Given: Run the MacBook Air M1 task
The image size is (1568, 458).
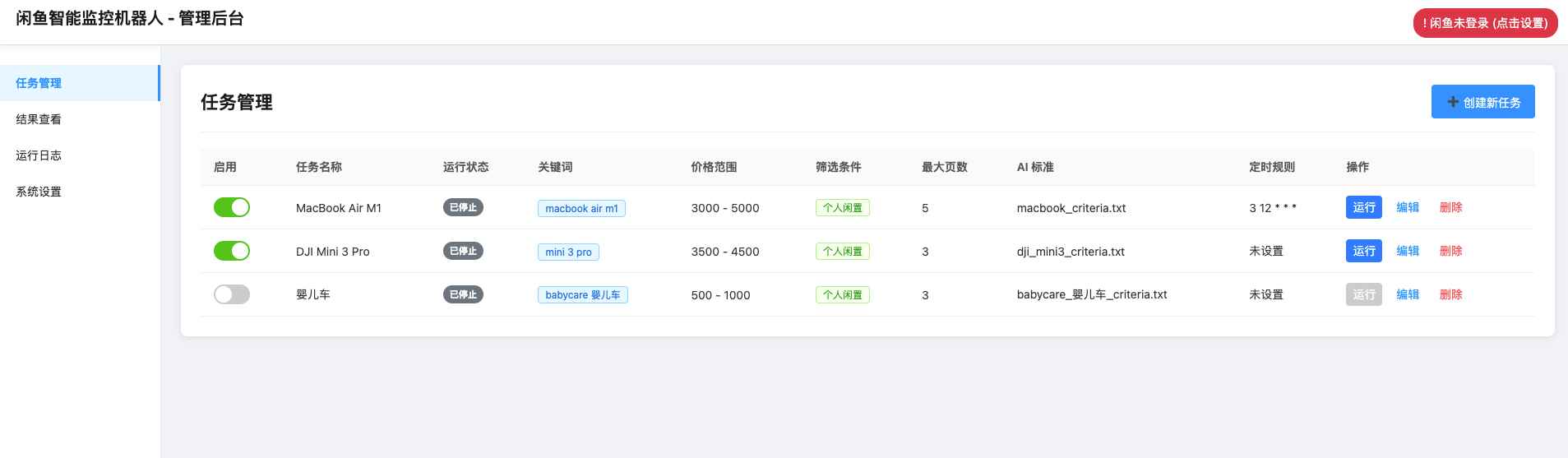Looking at the screenshot, I should pyautogui.click(x=1363, y=207).
